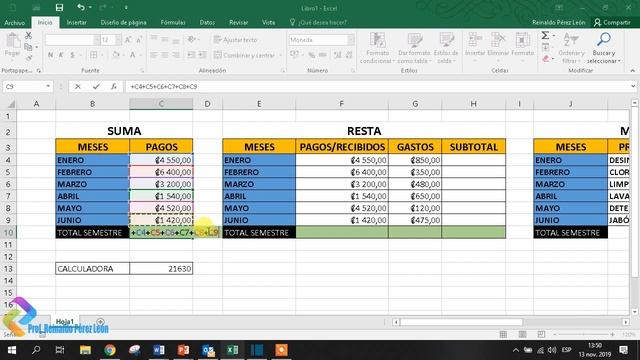Open PowerPoint from the taskbar
Image resolution: width=640 pixels, height=360 pixels.
(183, 350)
